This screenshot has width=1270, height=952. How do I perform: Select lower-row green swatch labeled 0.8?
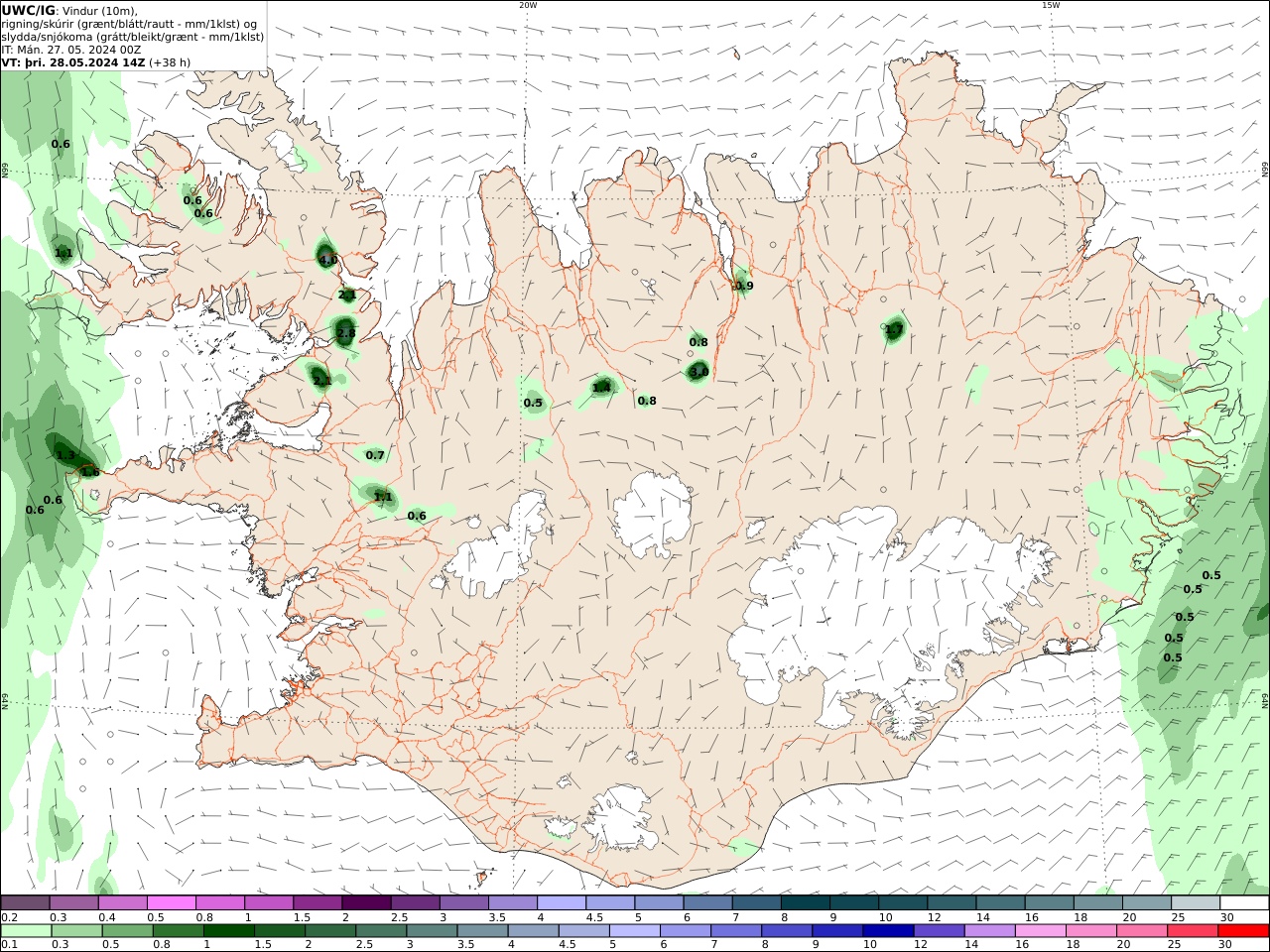(178, 930)
